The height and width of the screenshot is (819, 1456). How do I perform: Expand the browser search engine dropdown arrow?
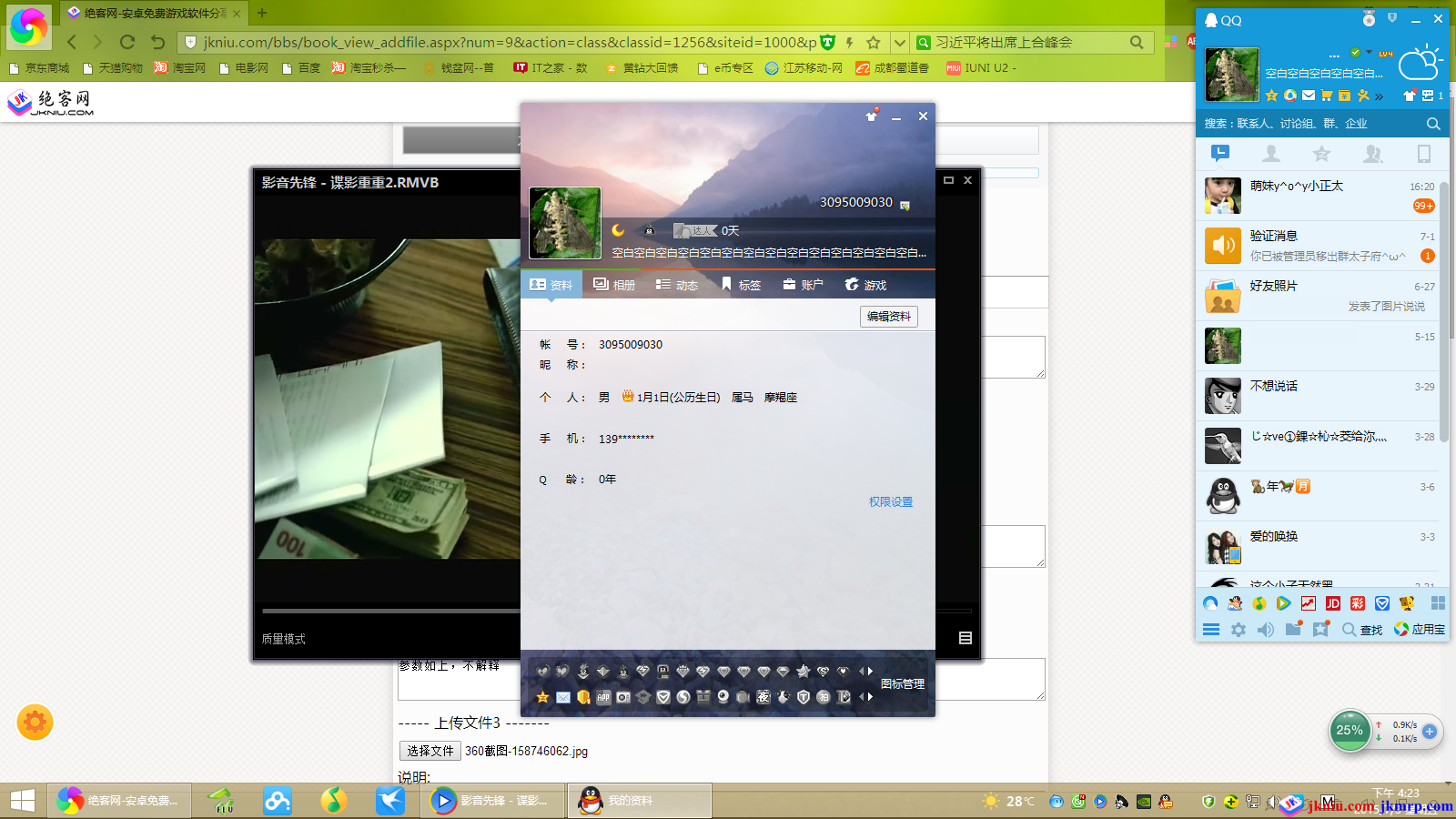900,43
